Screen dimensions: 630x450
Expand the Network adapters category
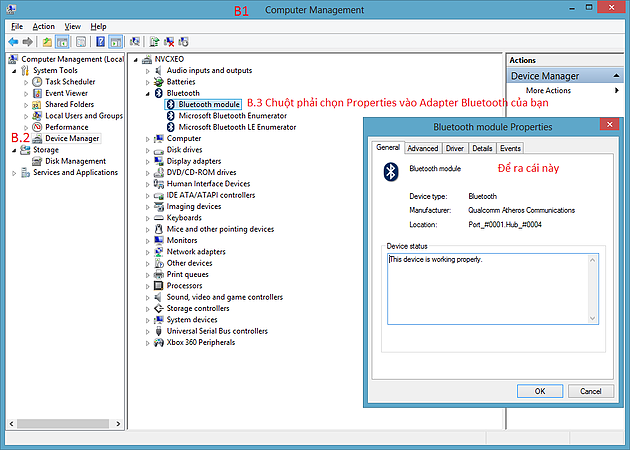(148, 252)
